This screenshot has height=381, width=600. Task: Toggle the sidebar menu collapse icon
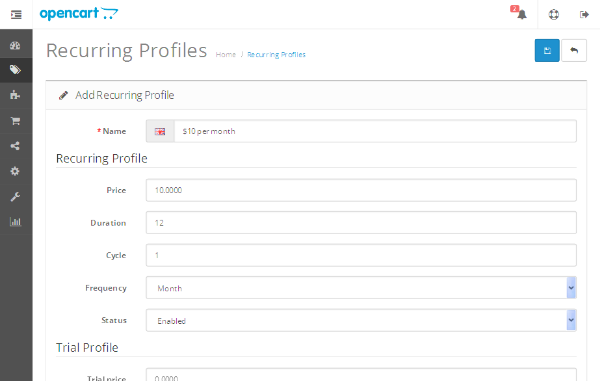tap(16, 15)
